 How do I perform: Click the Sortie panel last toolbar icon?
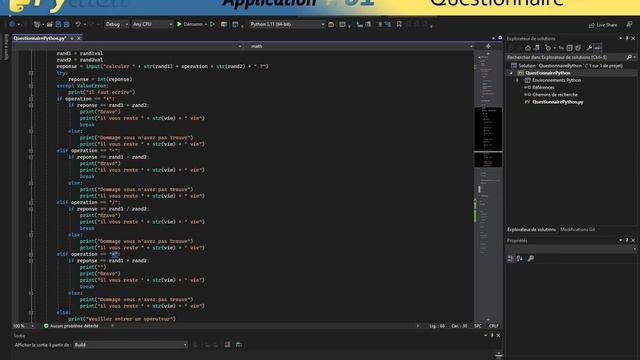tap(239, 345)
